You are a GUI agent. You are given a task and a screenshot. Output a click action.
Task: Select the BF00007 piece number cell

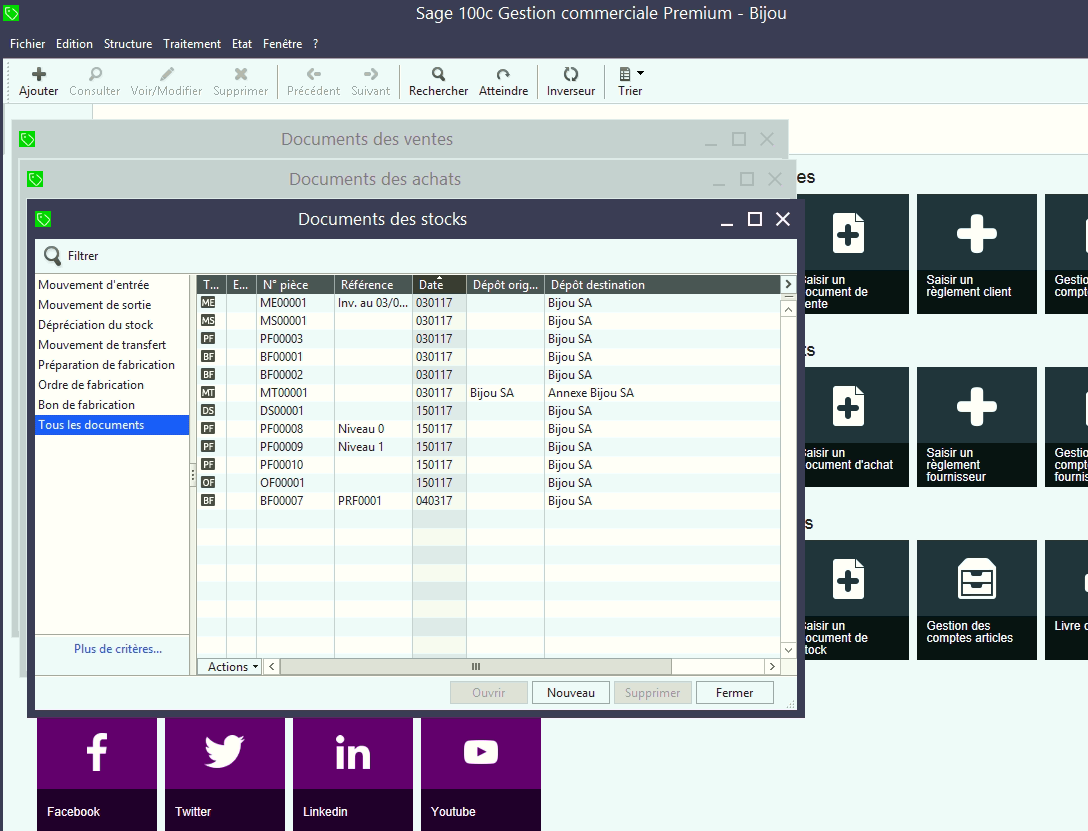[296, 501]
